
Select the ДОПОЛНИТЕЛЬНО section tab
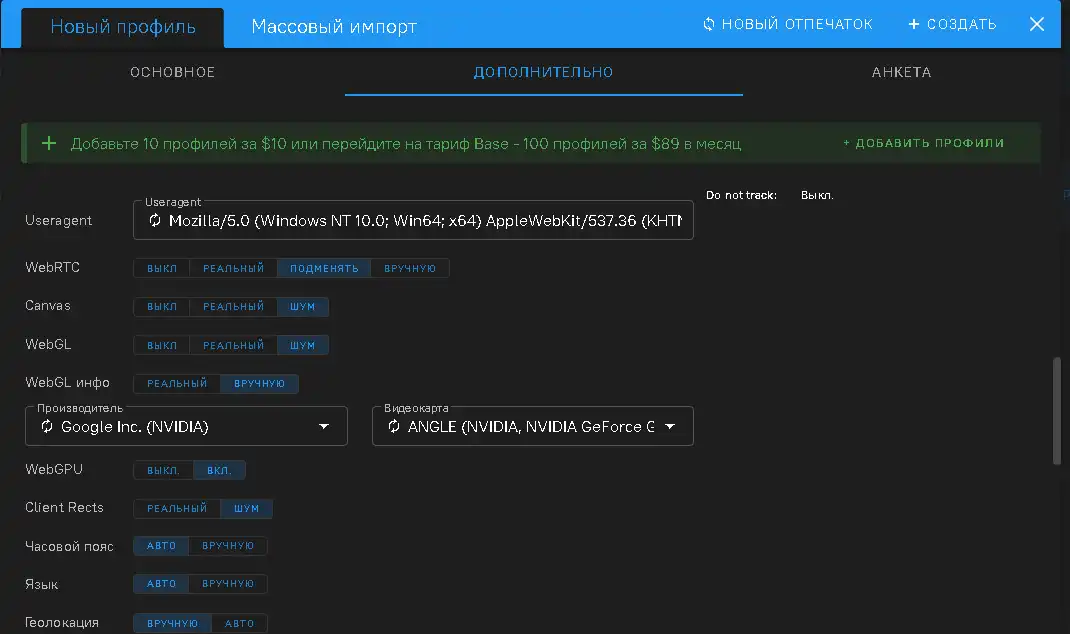tap(543, 72)
